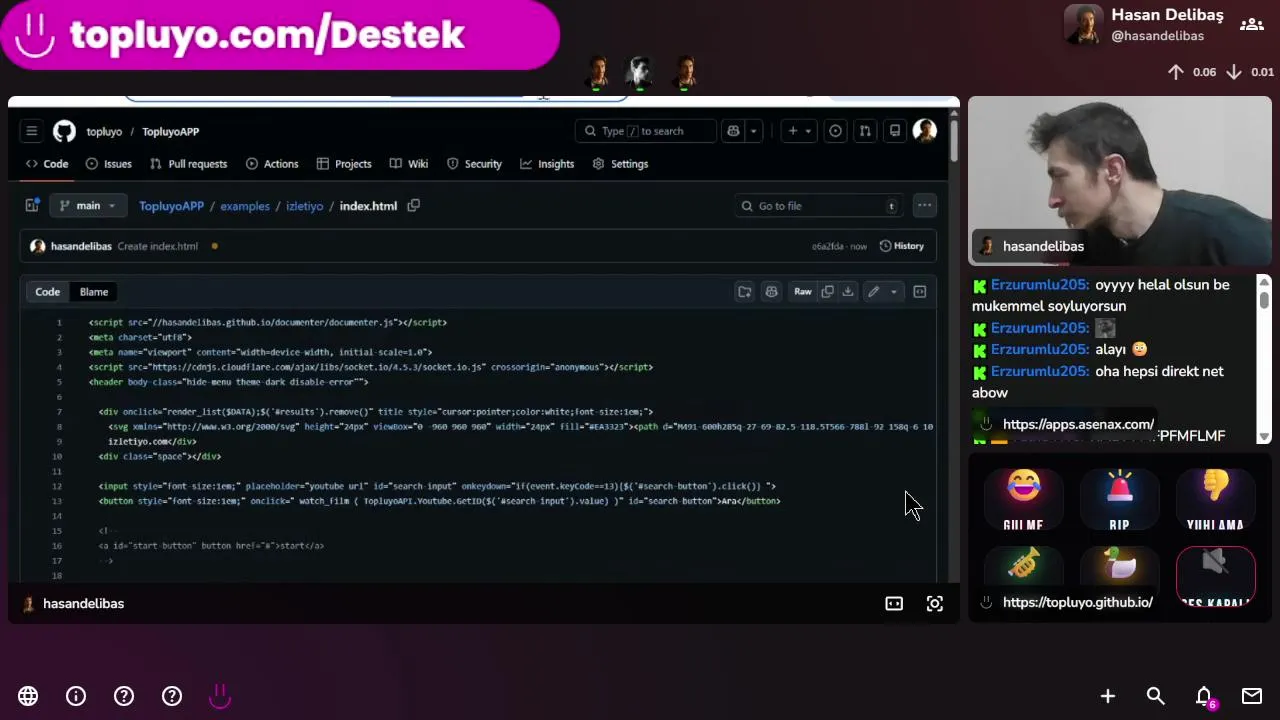Image resolution: width=1280 pixels, height=720 pixels.
Task: Expand the Copilot dropdown arrow in header
Action: tap(753, 131)
